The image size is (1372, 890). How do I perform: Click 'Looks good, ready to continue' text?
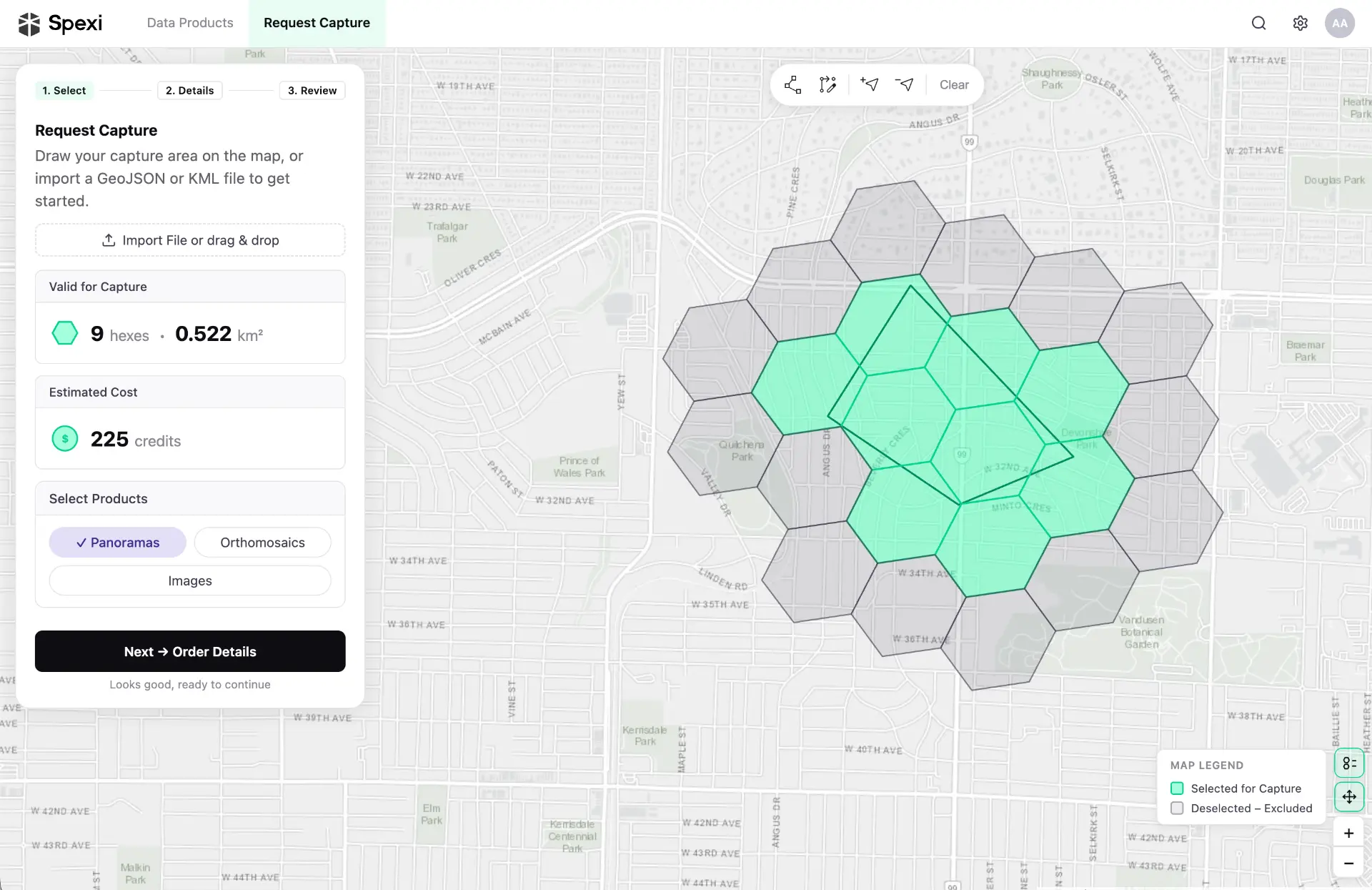[x=190, y=684]
